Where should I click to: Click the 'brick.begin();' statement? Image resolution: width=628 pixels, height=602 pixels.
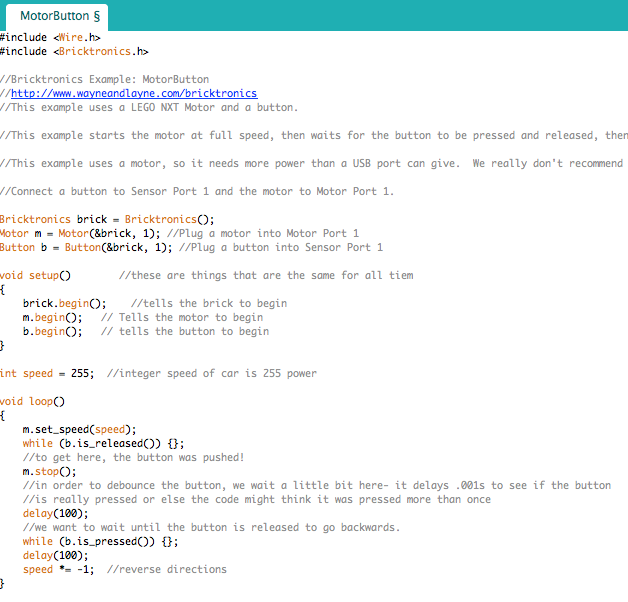(x=64, y=304)
